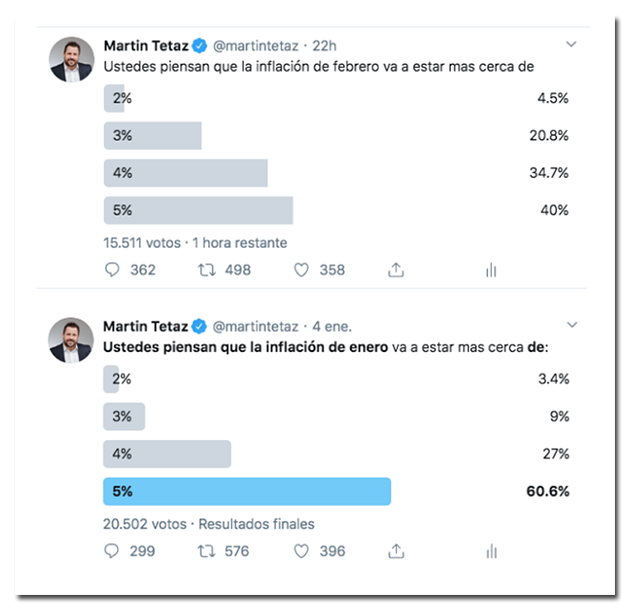Click the blue 5% winning result bar

tap(247, 491)
